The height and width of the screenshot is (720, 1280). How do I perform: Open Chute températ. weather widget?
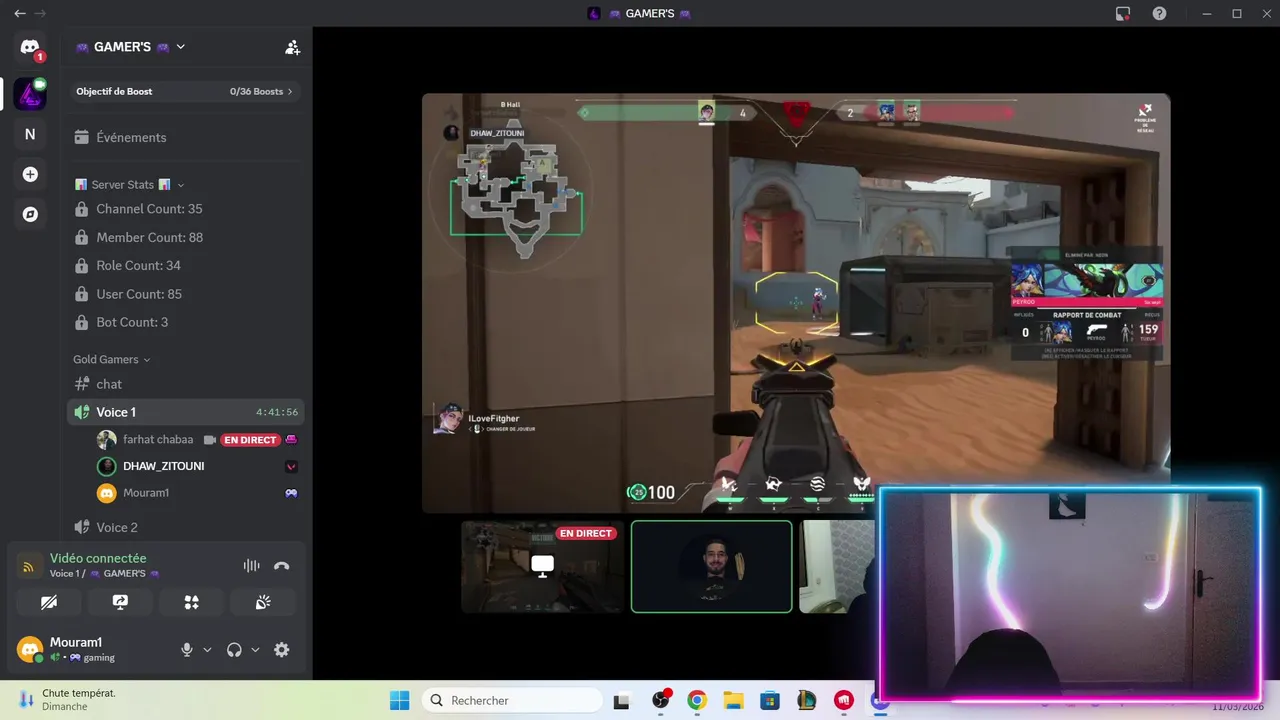[68, 699]
